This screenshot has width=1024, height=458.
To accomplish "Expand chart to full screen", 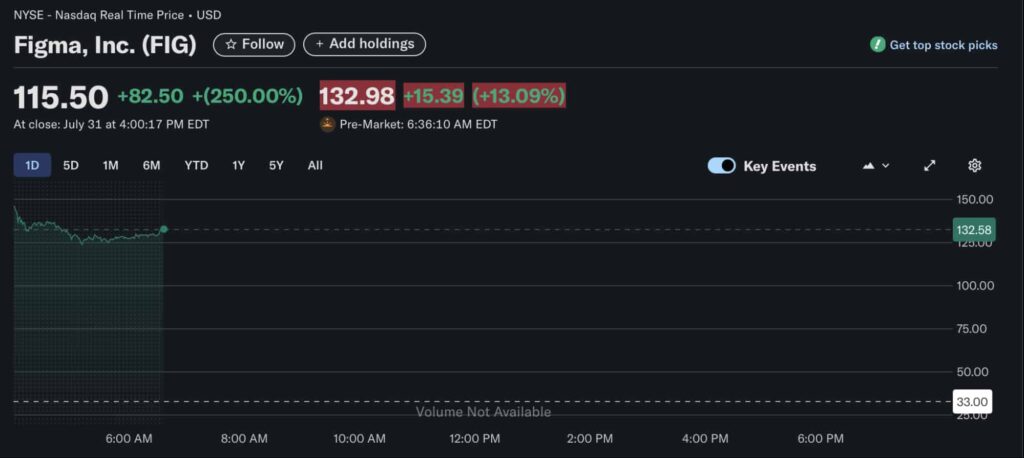I will [x=929, y=166].
